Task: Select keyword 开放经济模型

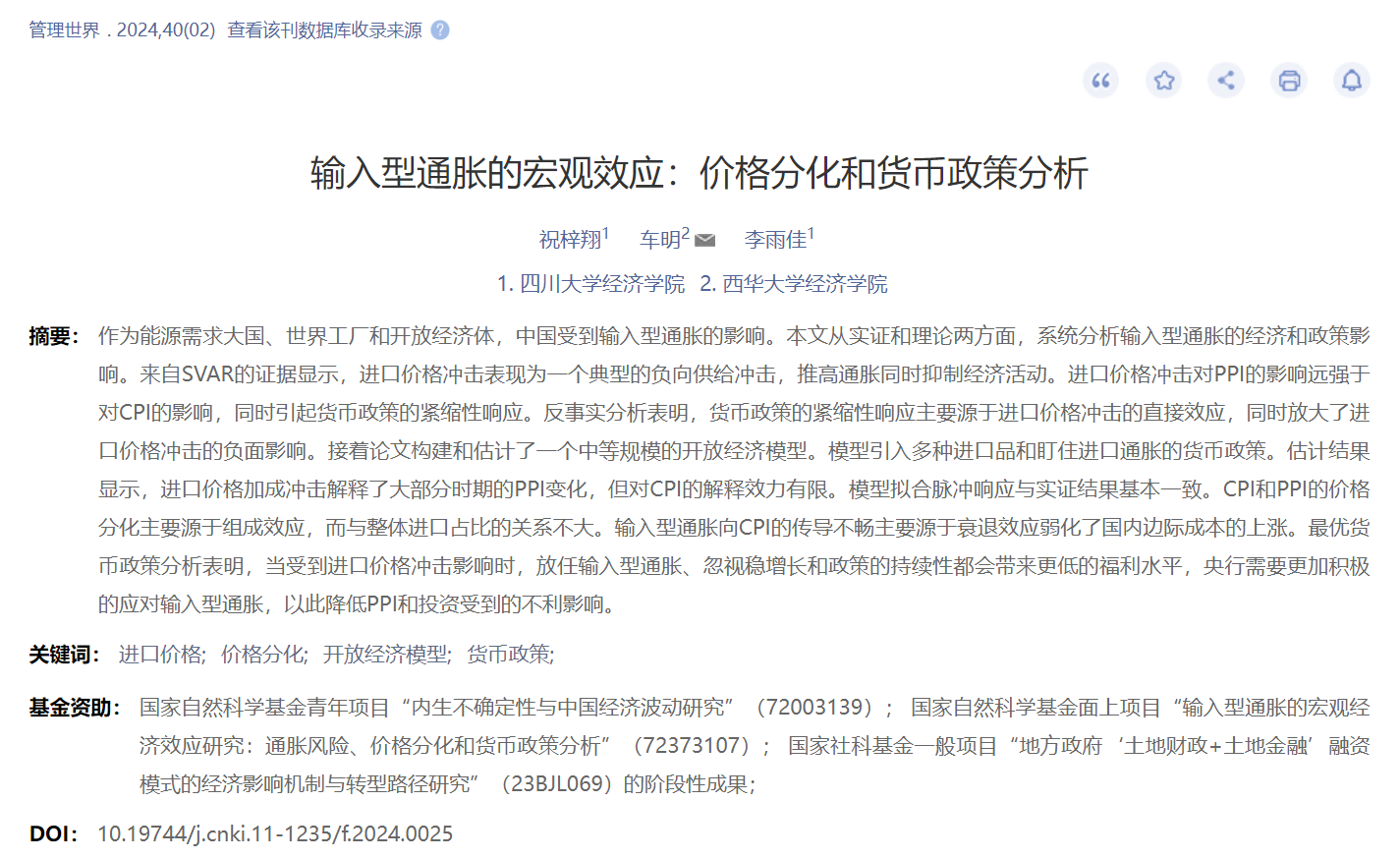Action: pyautogui.click(x=386, y=655)
